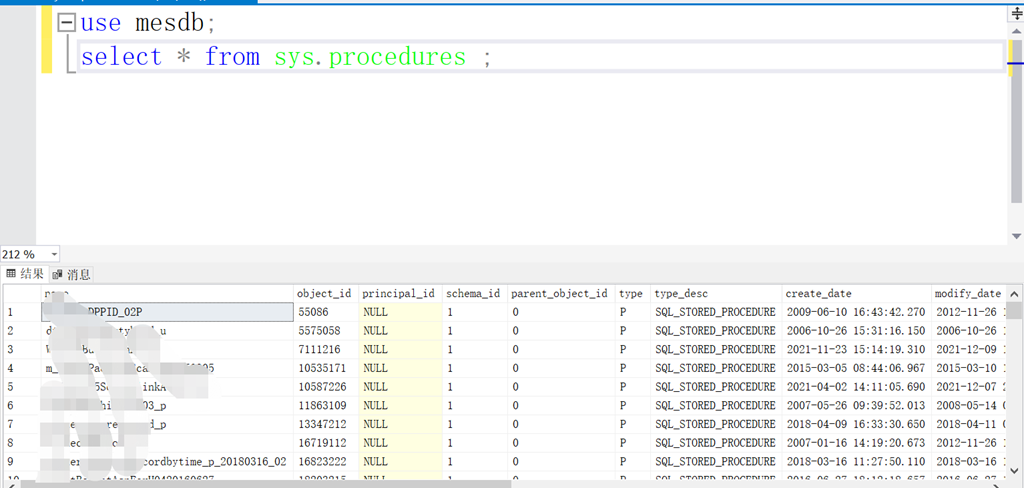Click the name cell ending DPPID_02P

pos(167,312)
